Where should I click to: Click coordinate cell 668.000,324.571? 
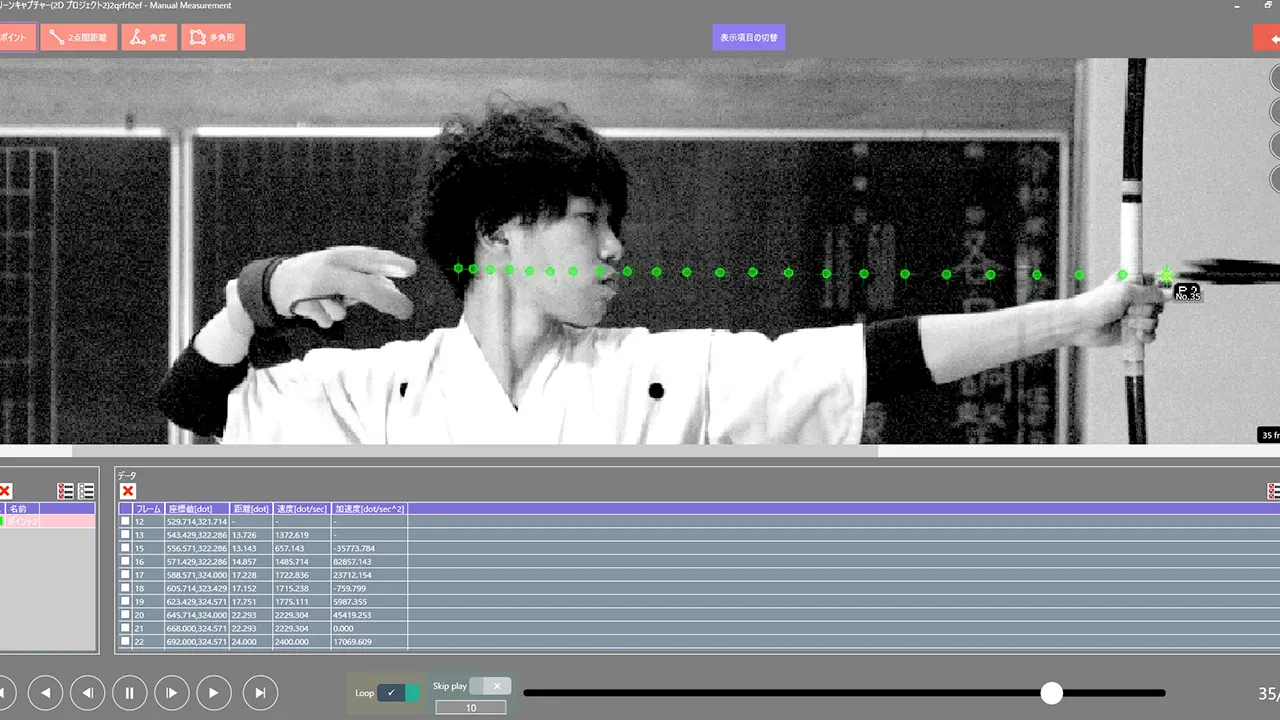197,628
